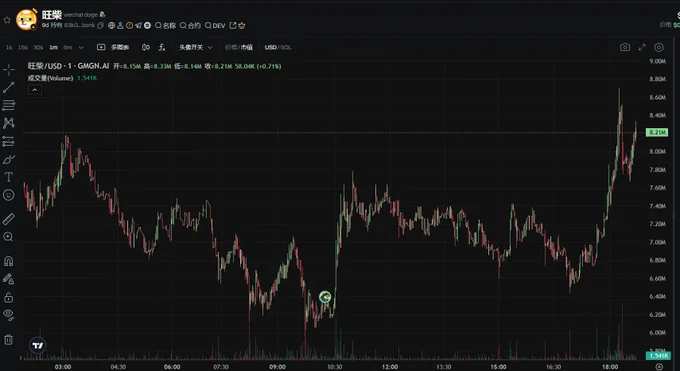Select the Text annotation tool
Viewport: 680px width, 371px height.
pyautogui.click(x=9, y=177)
